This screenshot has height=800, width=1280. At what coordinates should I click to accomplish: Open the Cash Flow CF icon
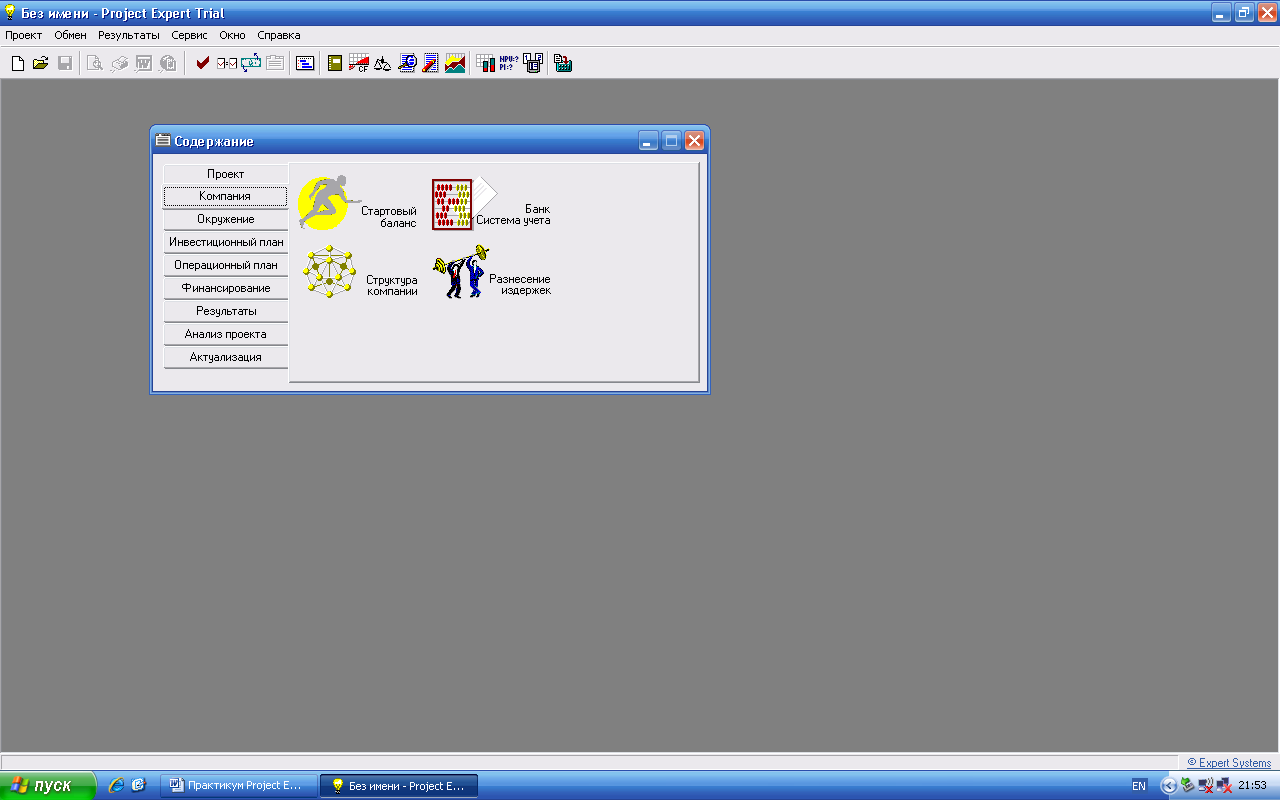[359, 63]
